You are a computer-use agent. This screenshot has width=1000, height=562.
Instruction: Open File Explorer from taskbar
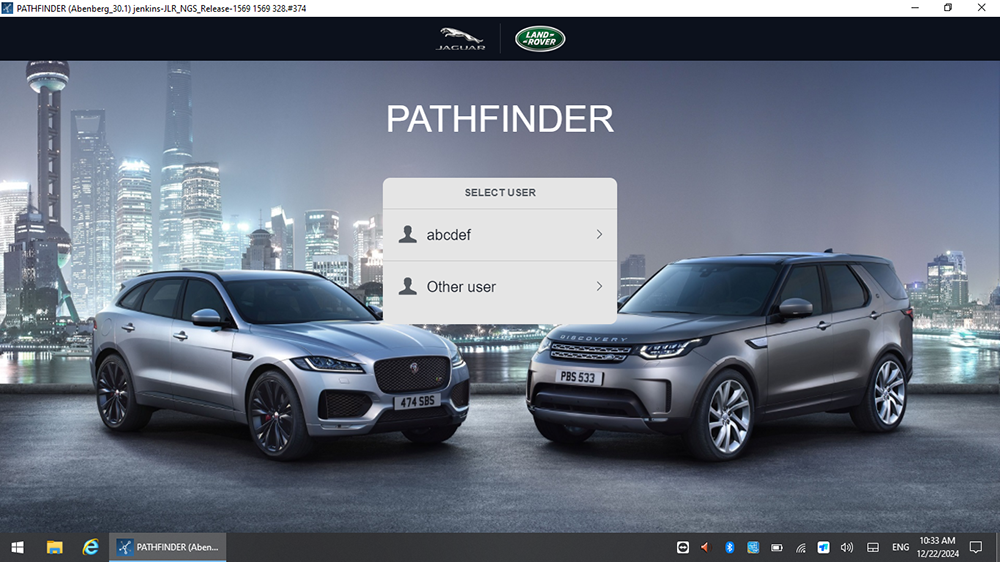(54, 547)
